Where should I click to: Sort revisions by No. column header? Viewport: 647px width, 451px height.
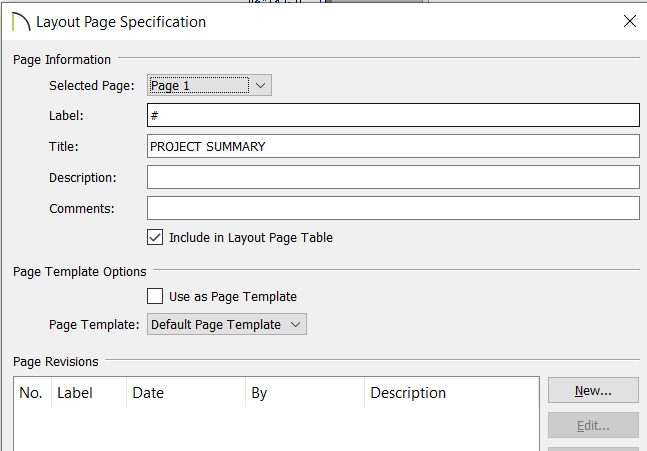pyautogui.click(x=33, y=392)
